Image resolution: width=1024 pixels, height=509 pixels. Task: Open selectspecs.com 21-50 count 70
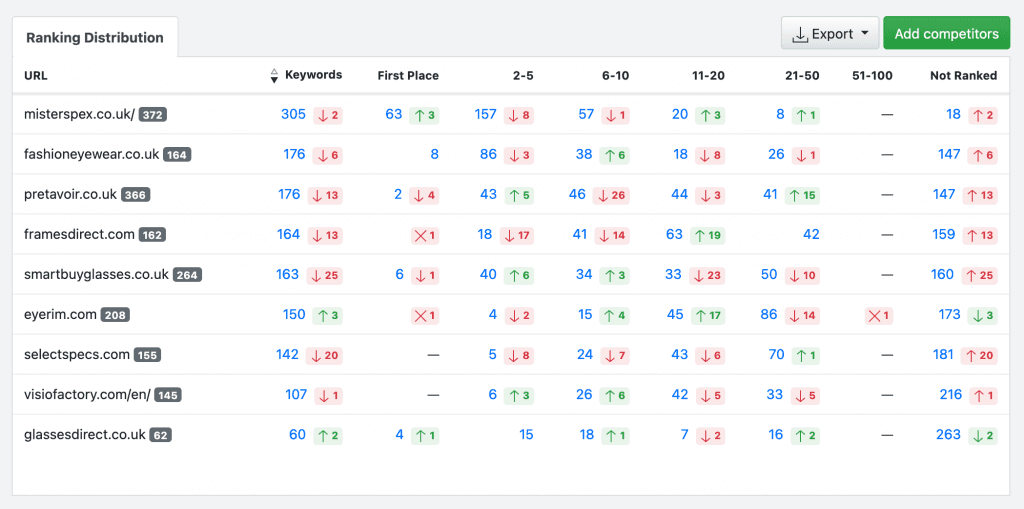[776, 354]
